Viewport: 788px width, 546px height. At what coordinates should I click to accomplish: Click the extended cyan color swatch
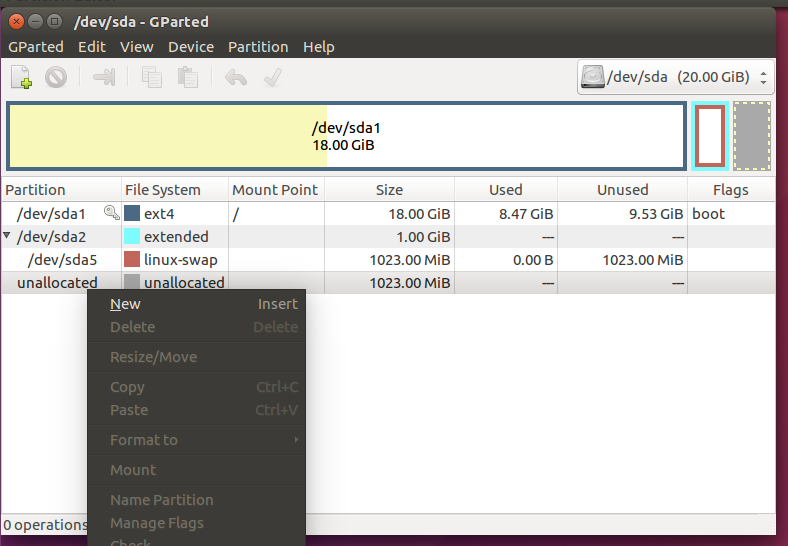point(132,236)
